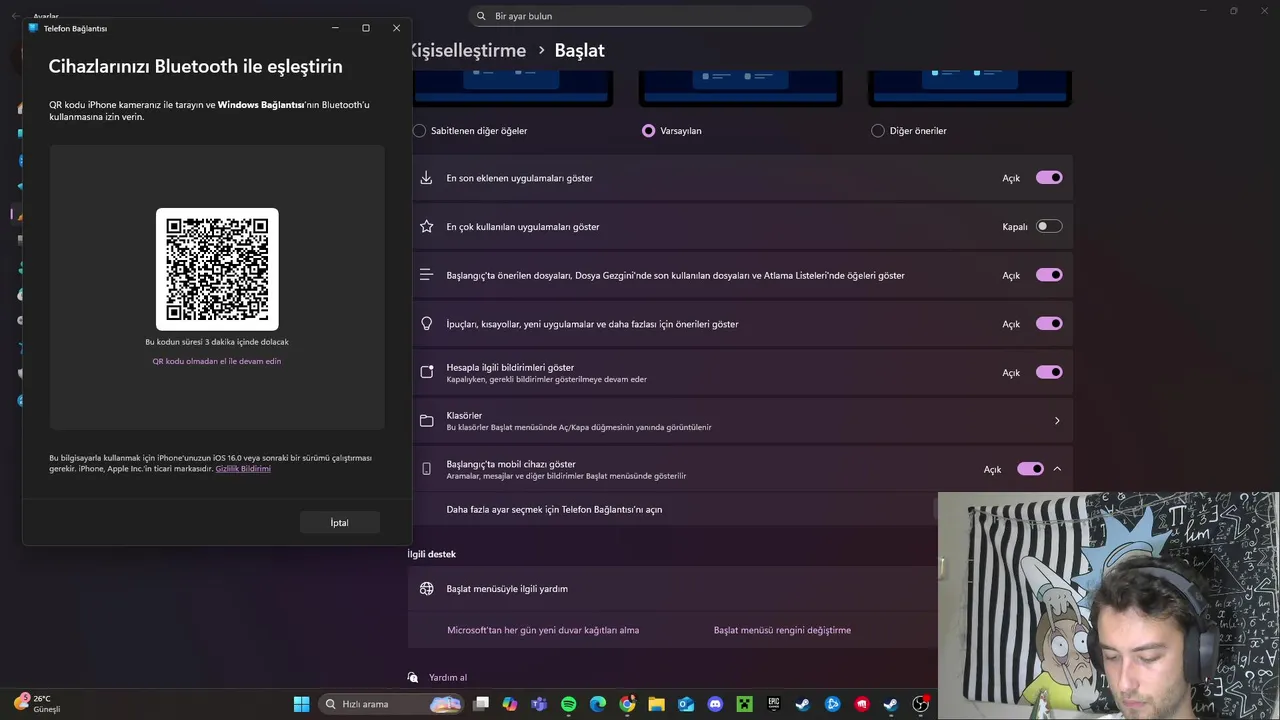This screenshot has height=720, width=1280.
Task: Launch Microsoft Edge from taskbar
Action: tap(598, 704)
